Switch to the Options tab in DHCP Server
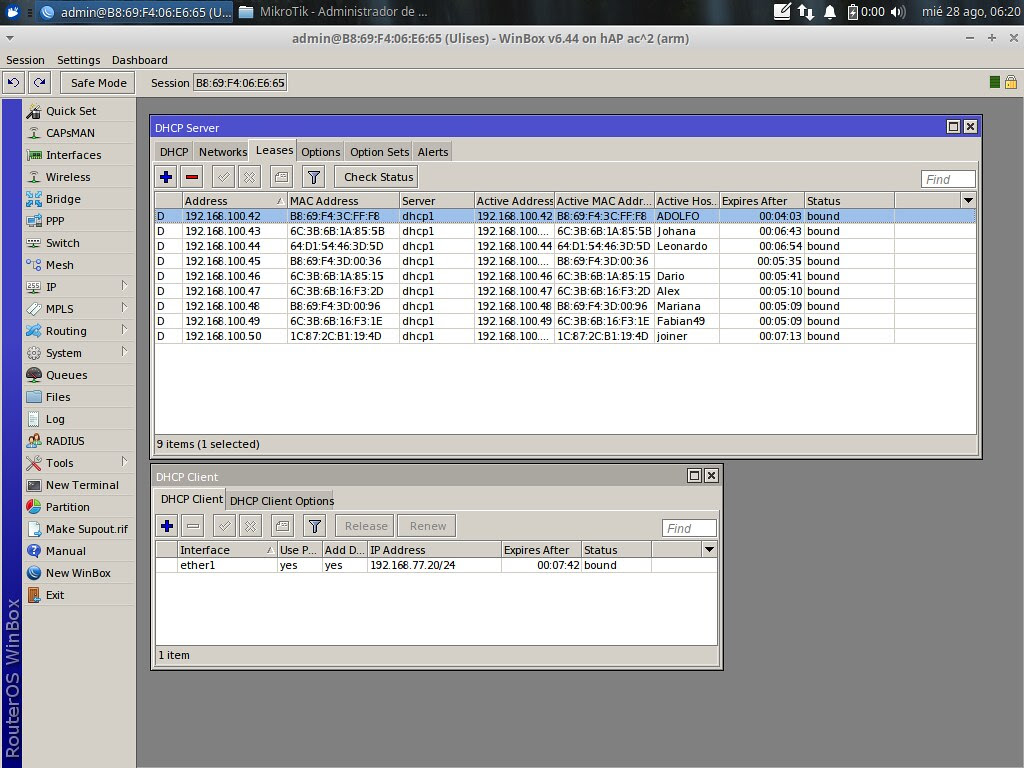Viewport: 1024px width, 768px height. coord(321,152)
